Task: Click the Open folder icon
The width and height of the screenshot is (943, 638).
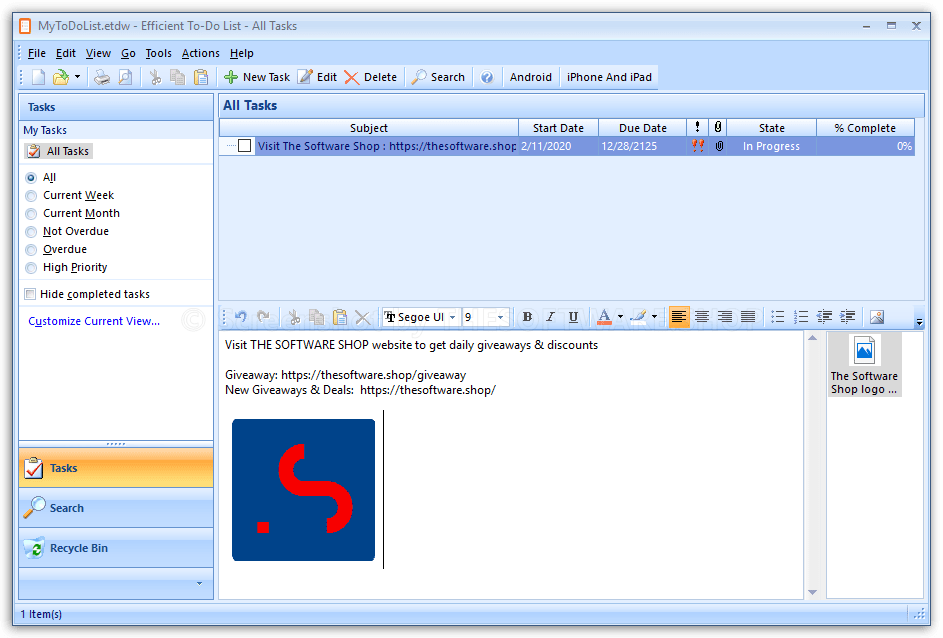Action: click(x=61, y=77)
